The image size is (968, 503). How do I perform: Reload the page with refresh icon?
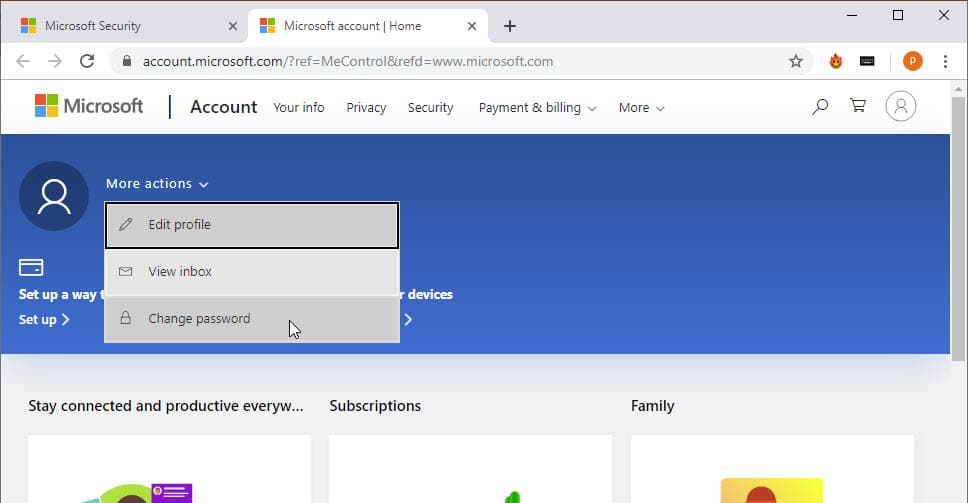pyautogui.click(x=87, y=61)
